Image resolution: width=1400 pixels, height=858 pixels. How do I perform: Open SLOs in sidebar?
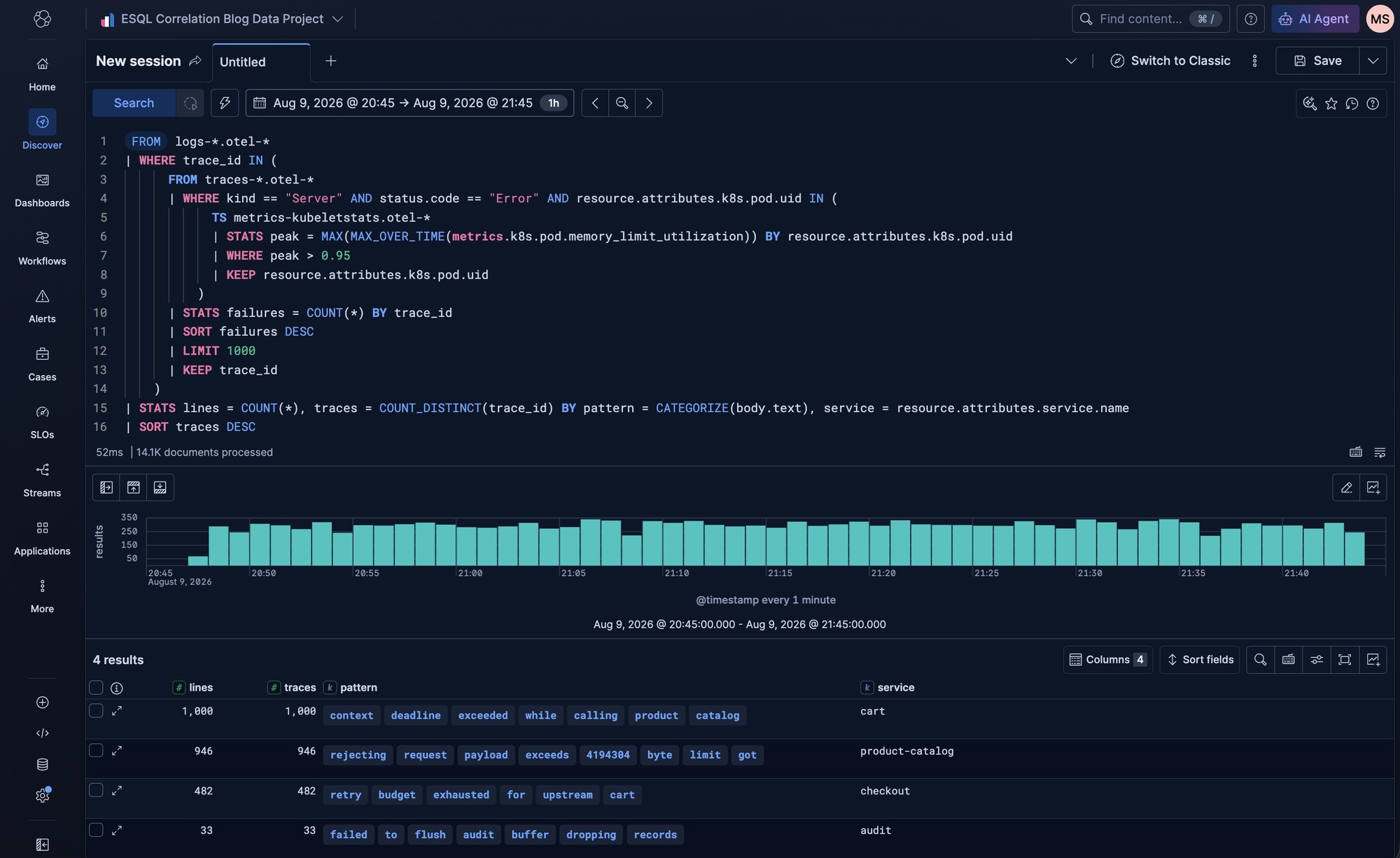tap(42, 423)
